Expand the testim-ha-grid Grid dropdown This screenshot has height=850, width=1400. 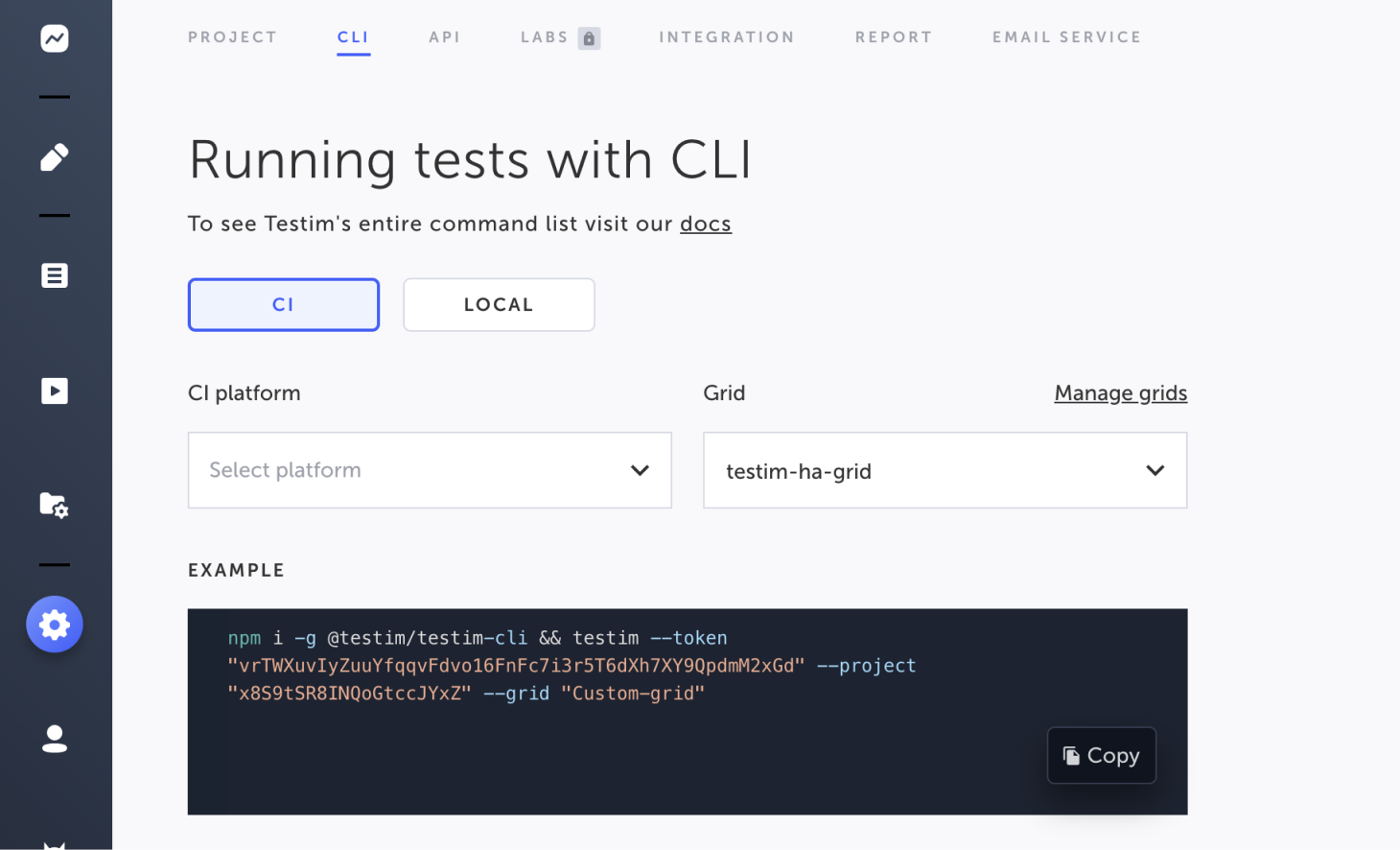pyautogui.click(x=945, y=470)
